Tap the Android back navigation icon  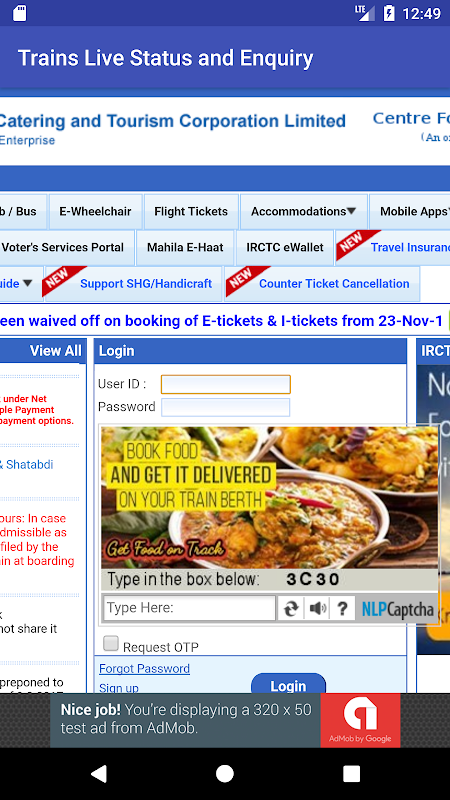[x=98, y=773]
